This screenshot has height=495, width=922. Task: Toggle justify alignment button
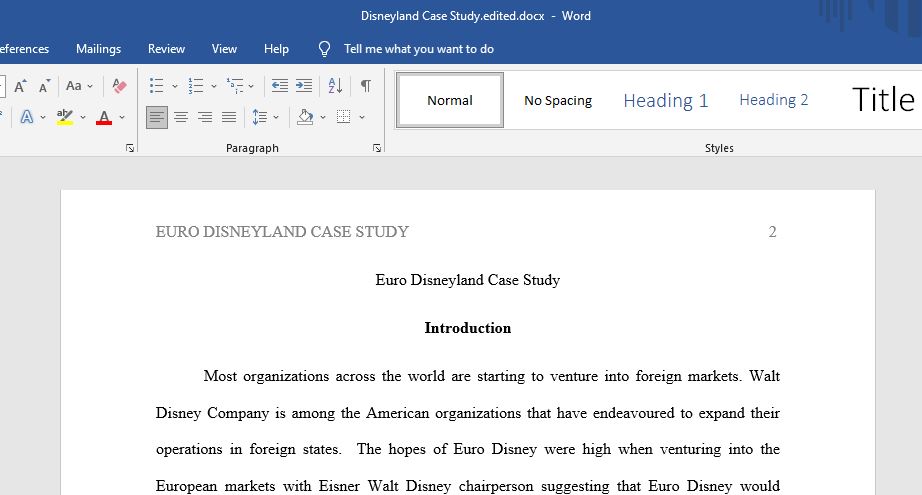click(x=229, y=117)
